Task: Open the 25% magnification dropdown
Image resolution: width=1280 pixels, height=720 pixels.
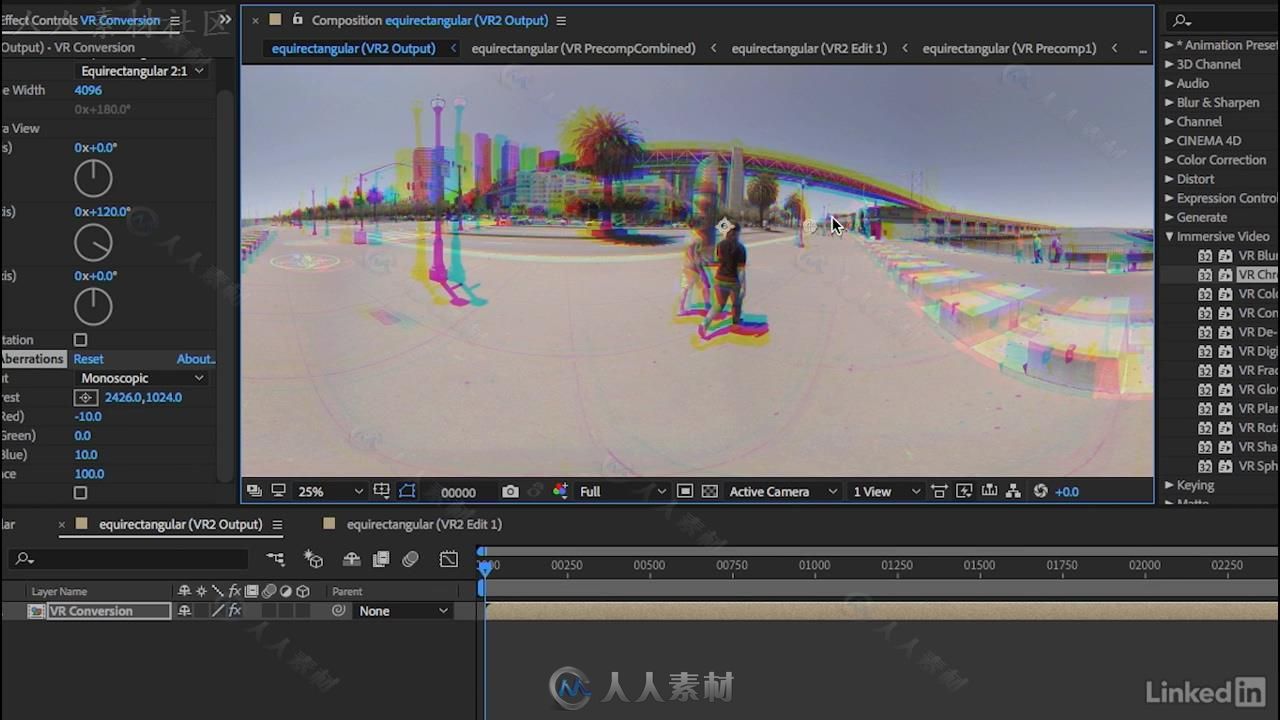Action: click(x=330, y=491)
